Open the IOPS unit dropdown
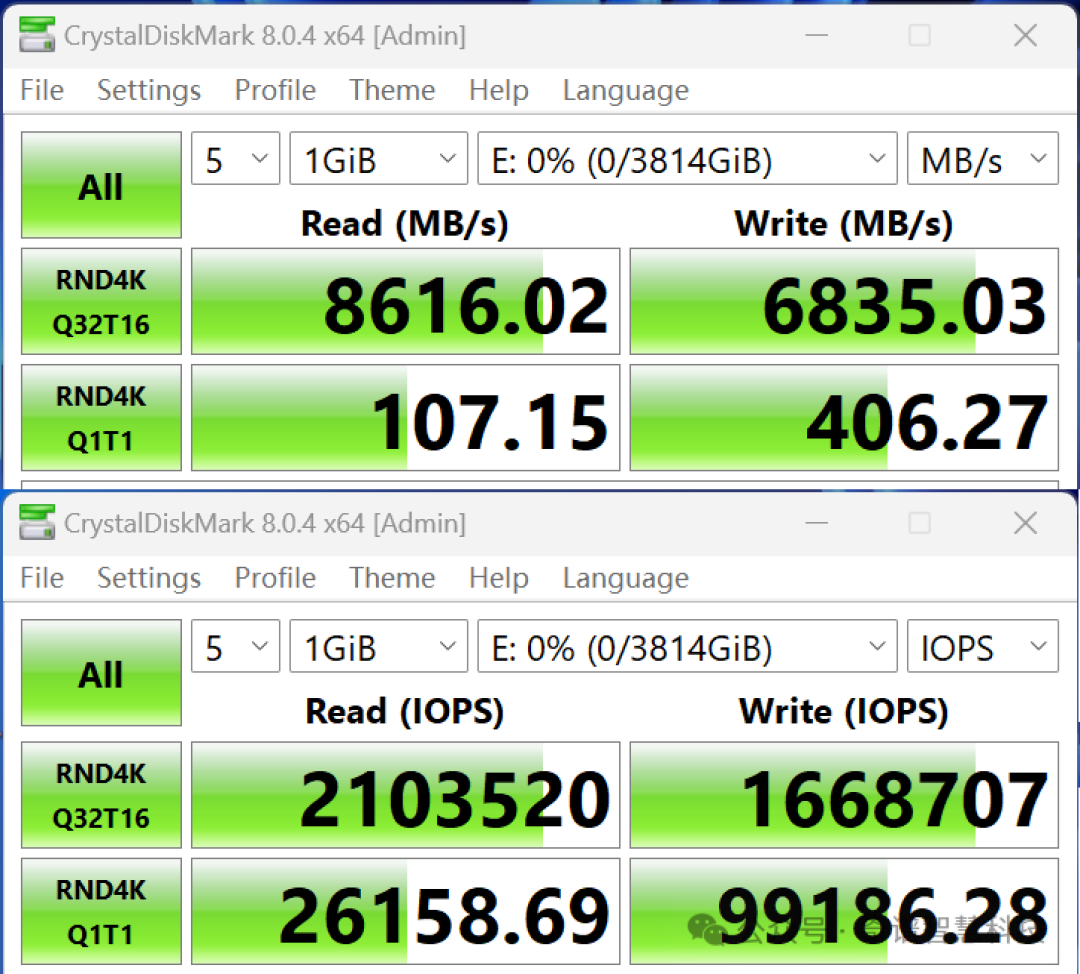The image size is (1080, 974). [x=982, y=646]
